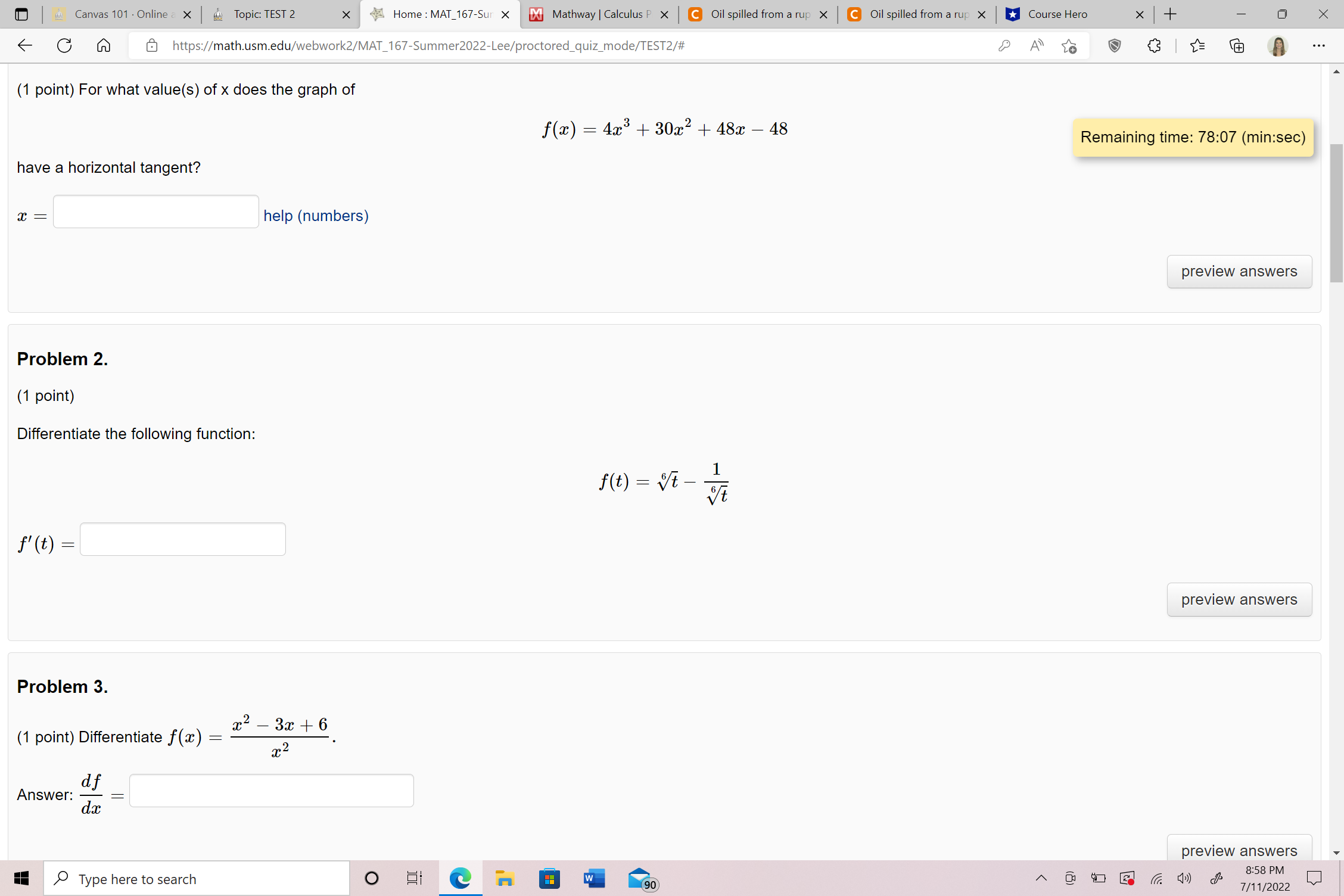The height and width of the screenshot is (896, 1344).
Task: Open the tracking prevention shield panel
Action: tap(1114, 45)
